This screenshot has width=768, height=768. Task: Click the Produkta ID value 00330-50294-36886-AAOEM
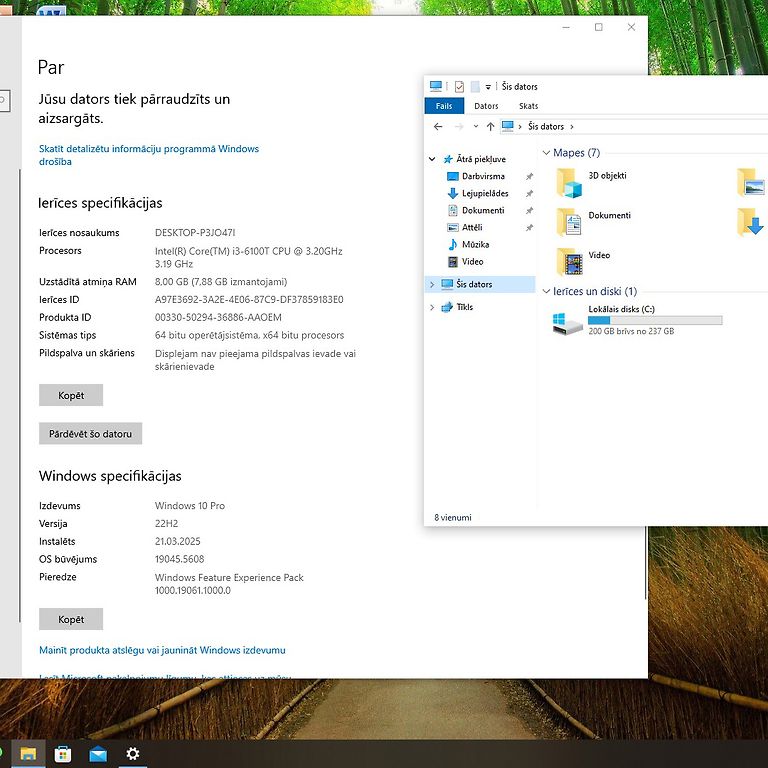pos(218,317)
